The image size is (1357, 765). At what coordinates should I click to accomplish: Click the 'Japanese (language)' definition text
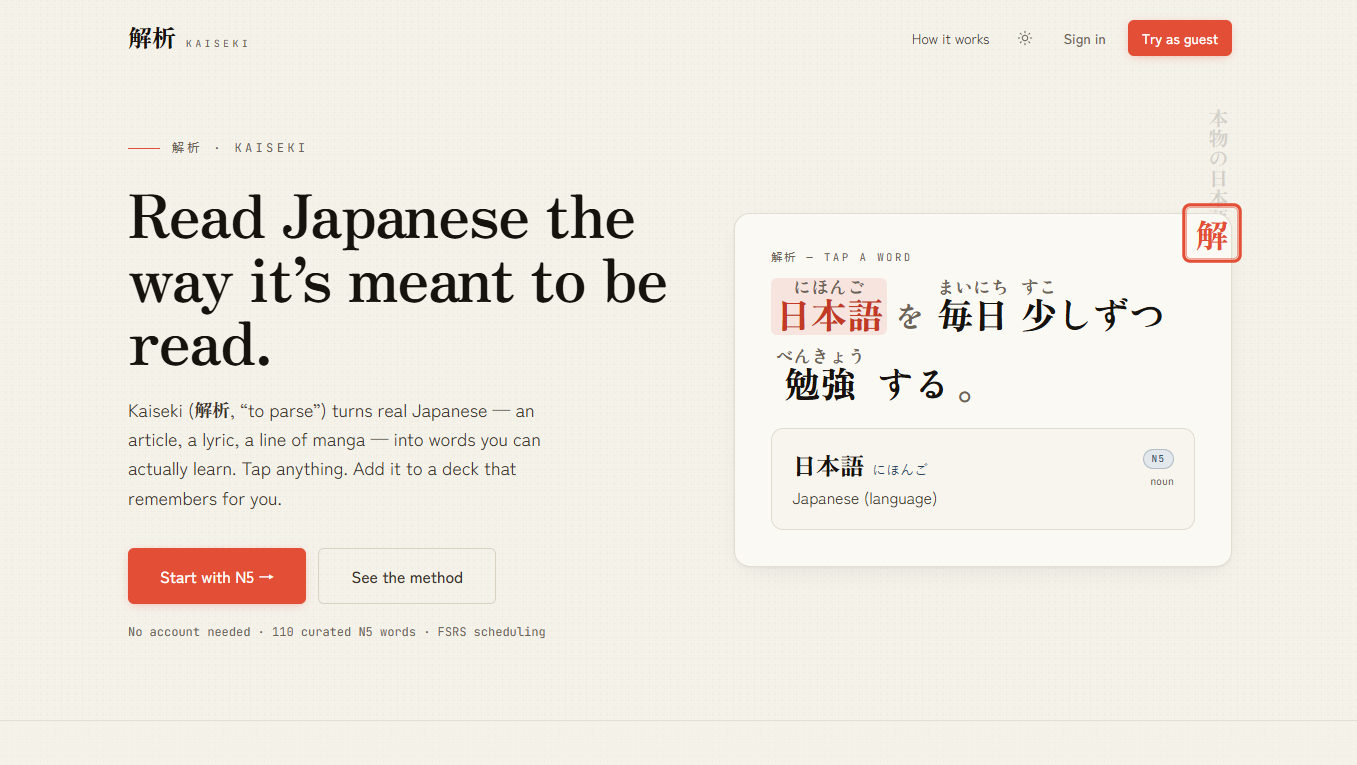[865, 499]
